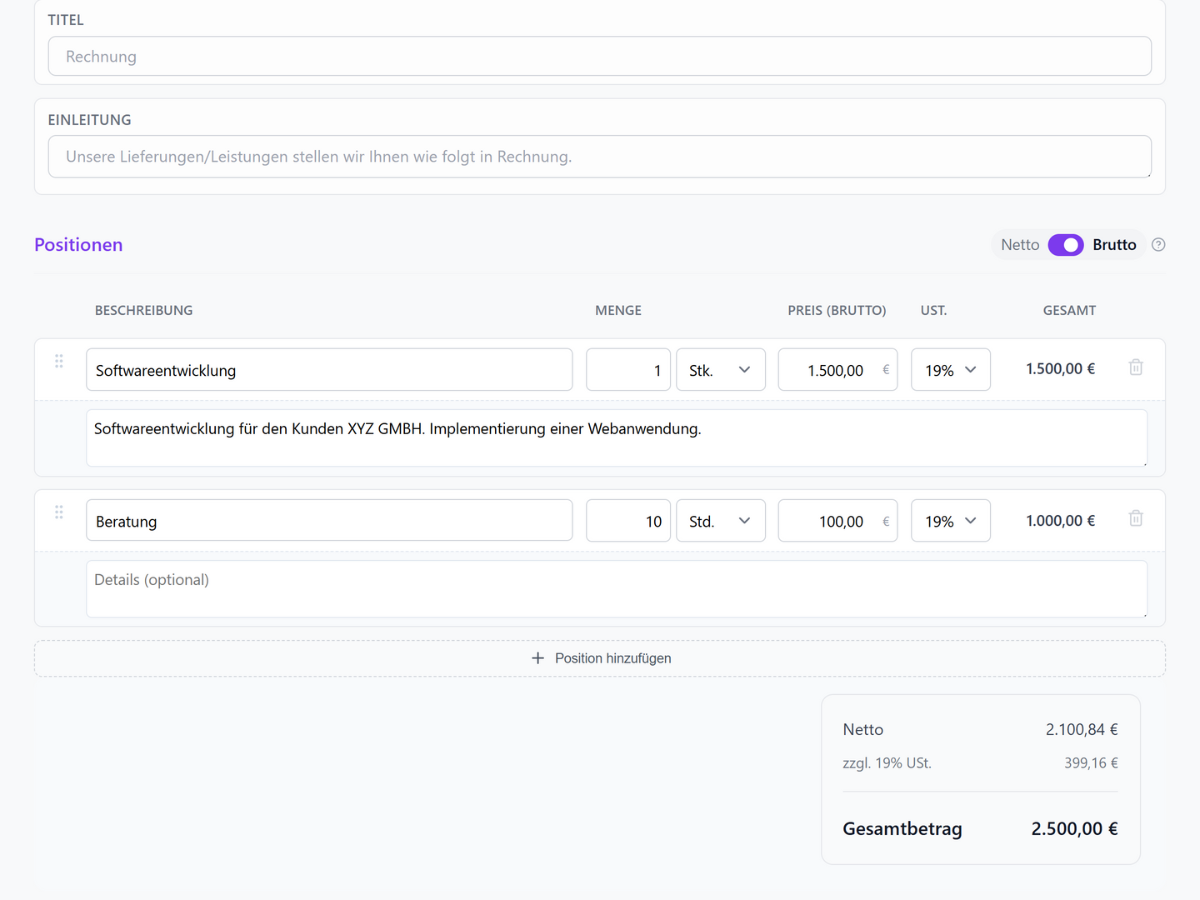Viewport: 1200px width, 900px height.
Task: Click the Positionen heading
Action: (x=78, y=245)
